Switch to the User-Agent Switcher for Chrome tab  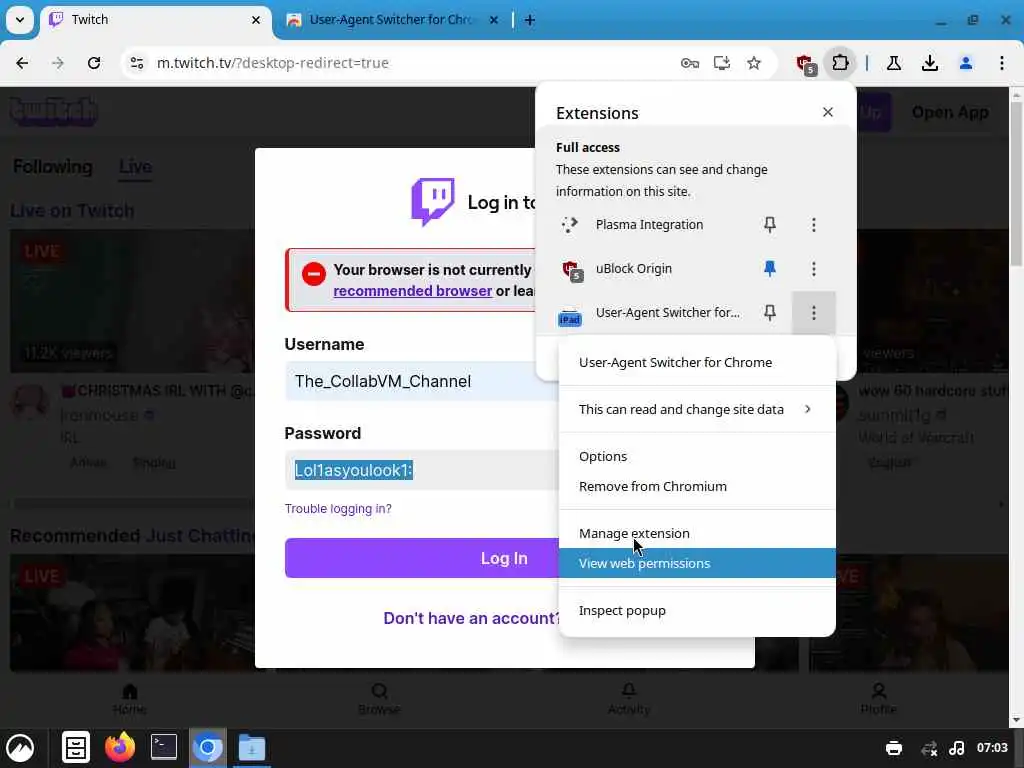tap(392, 20)
